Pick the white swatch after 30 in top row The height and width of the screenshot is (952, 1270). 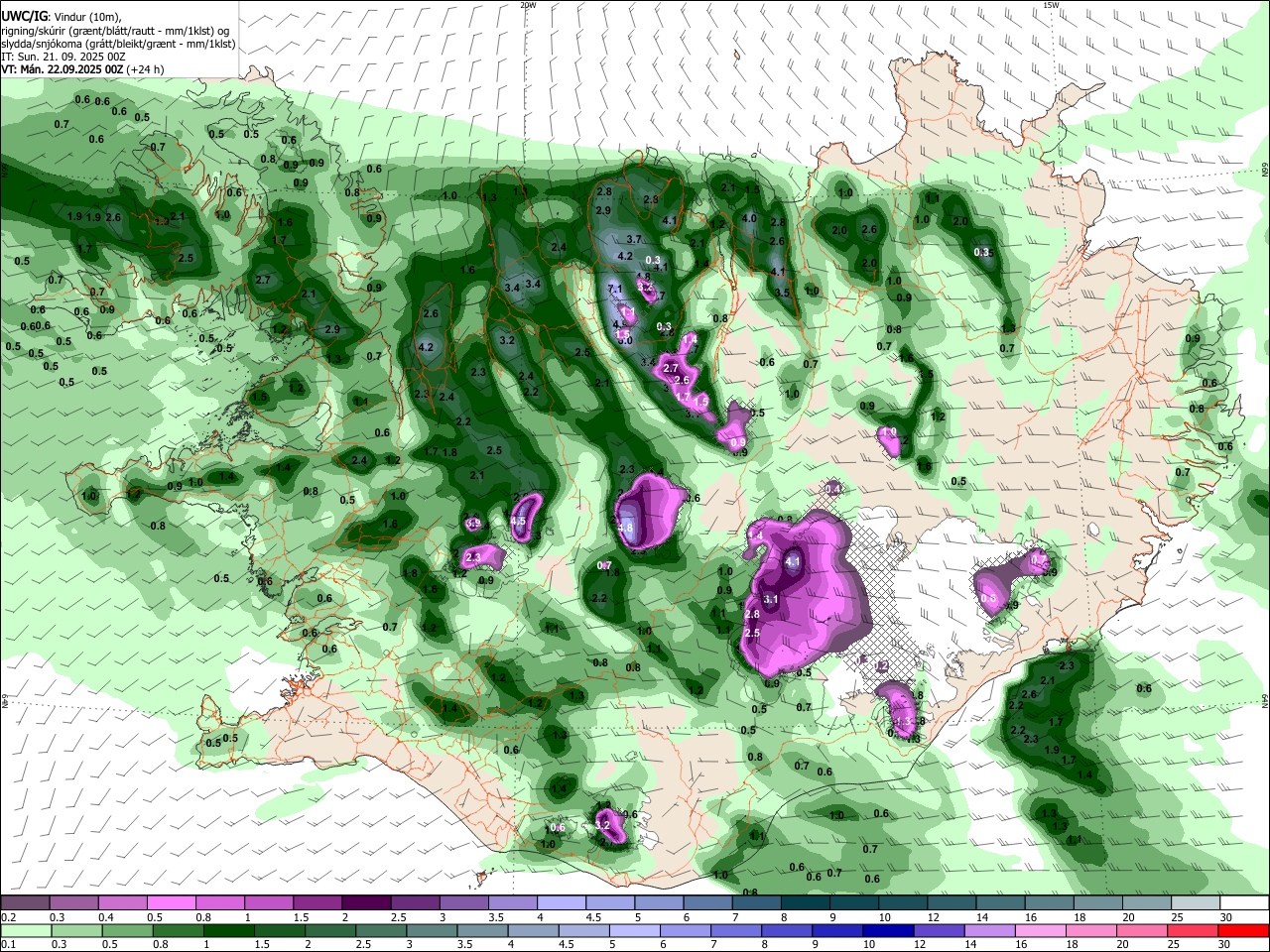point(1244,902)
